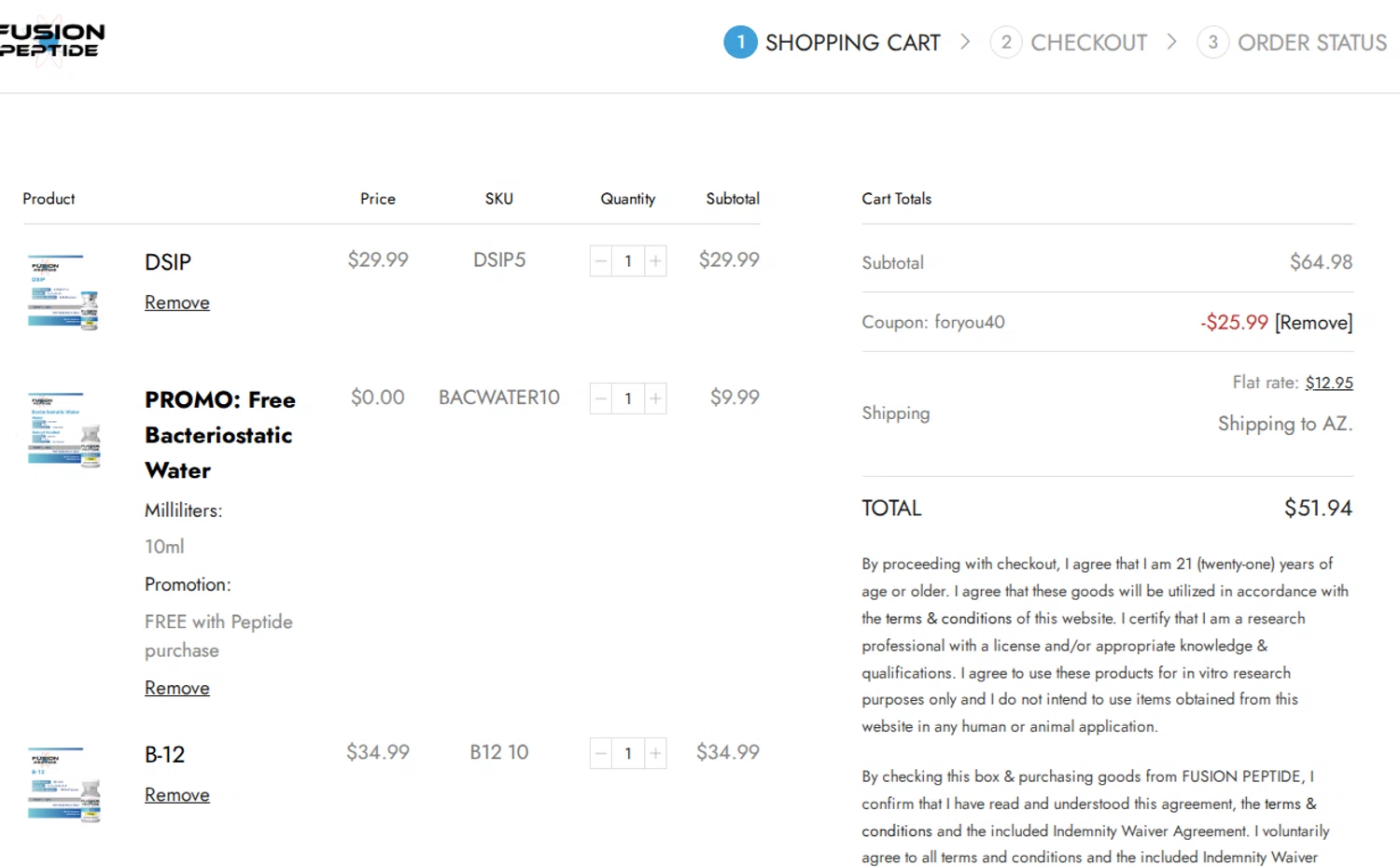Click the Cart Totals heading

click(x=896, y=199)
